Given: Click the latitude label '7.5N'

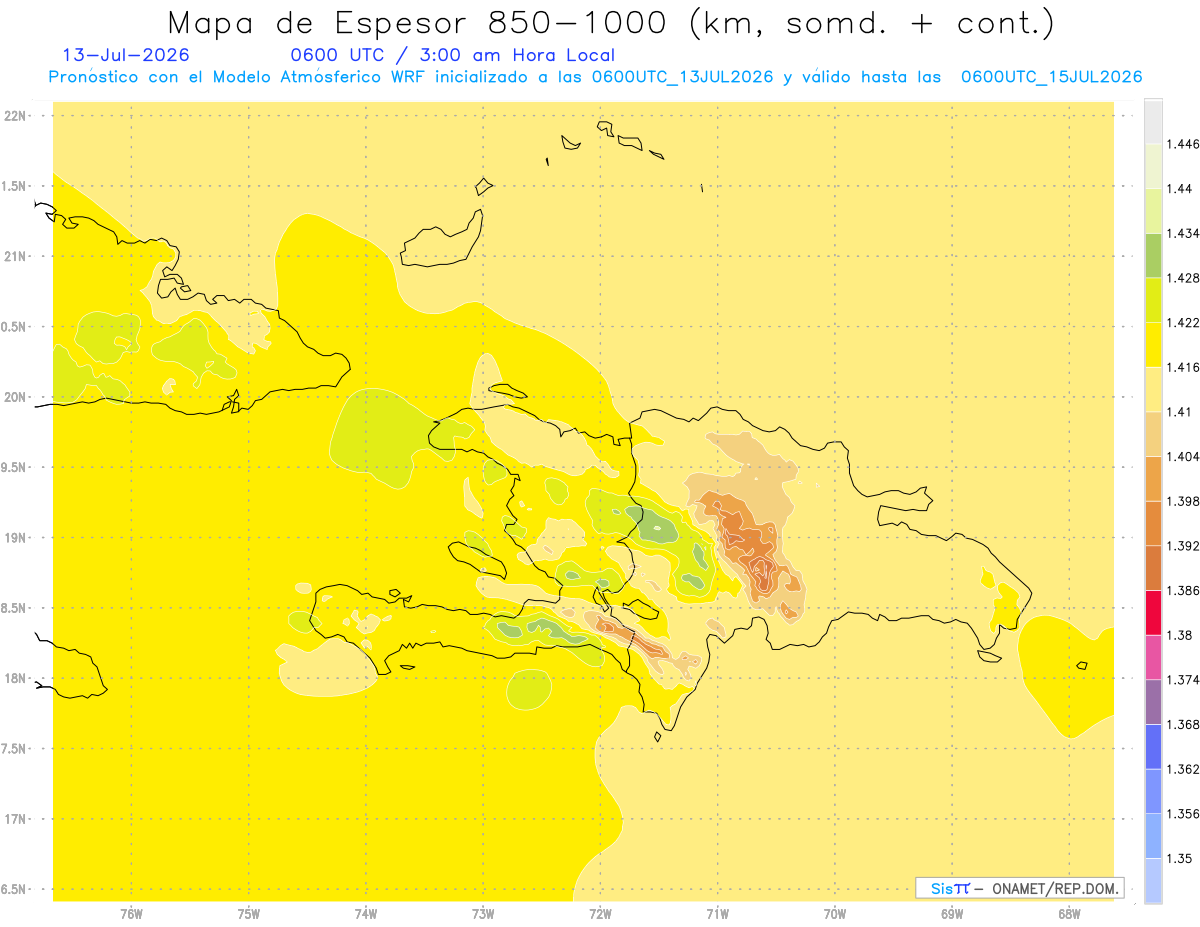Looking at the screenshot, I should [15, 749].
